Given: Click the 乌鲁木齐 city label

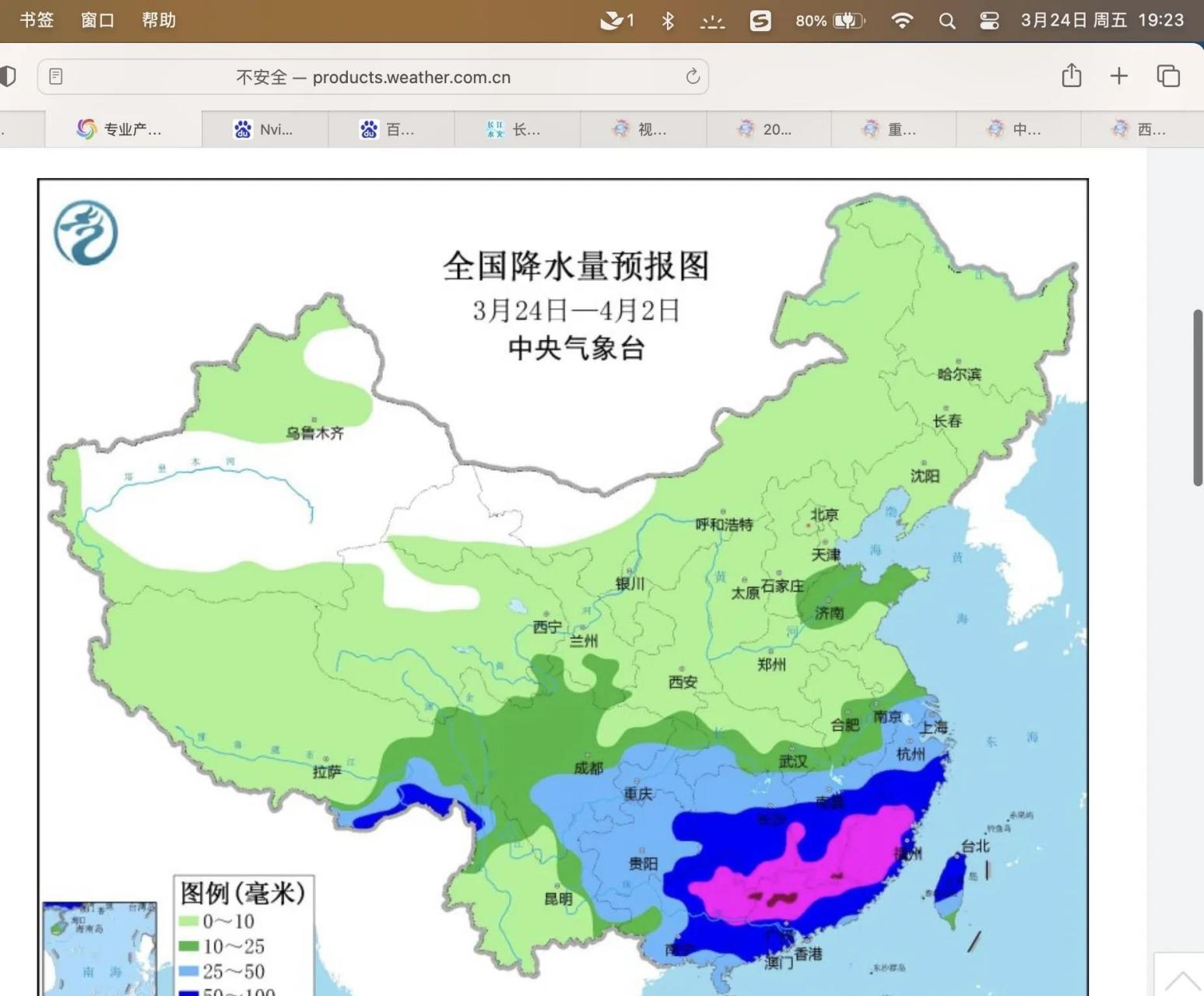Looking at the screenshot, I should coord(314,433).
